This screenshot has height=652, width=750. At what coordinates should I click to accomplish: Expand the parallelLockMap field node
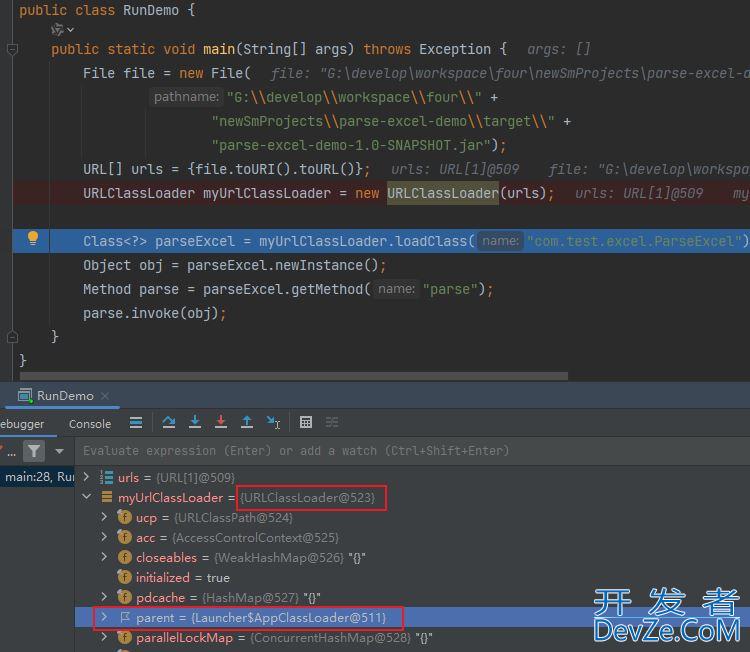(x=104, y=637)
